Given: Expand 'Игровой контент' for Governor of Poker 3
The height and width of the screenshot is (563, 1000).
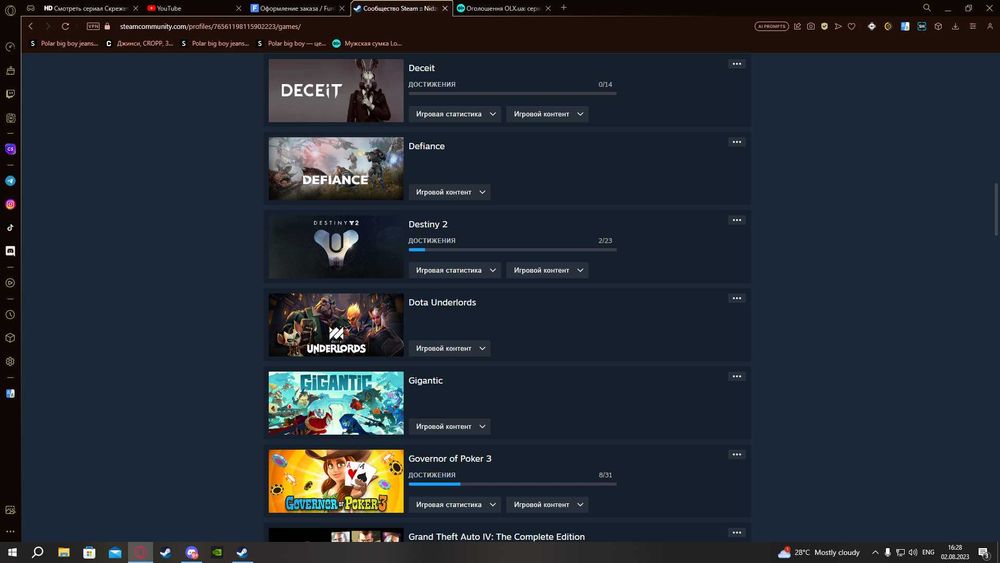Looking at the screenshot, I should tap(548, 504).
